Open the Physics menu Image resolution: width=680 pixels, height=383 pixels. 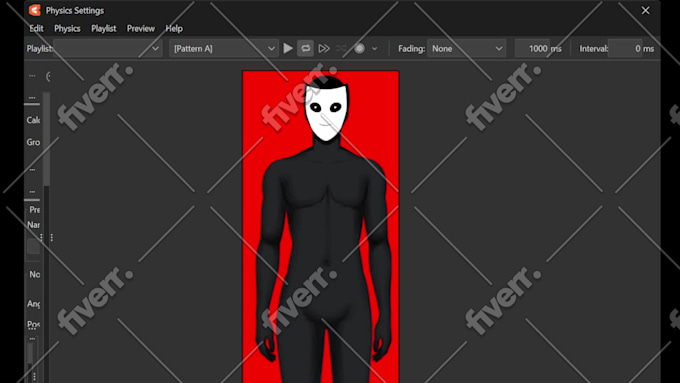point(67,29)
